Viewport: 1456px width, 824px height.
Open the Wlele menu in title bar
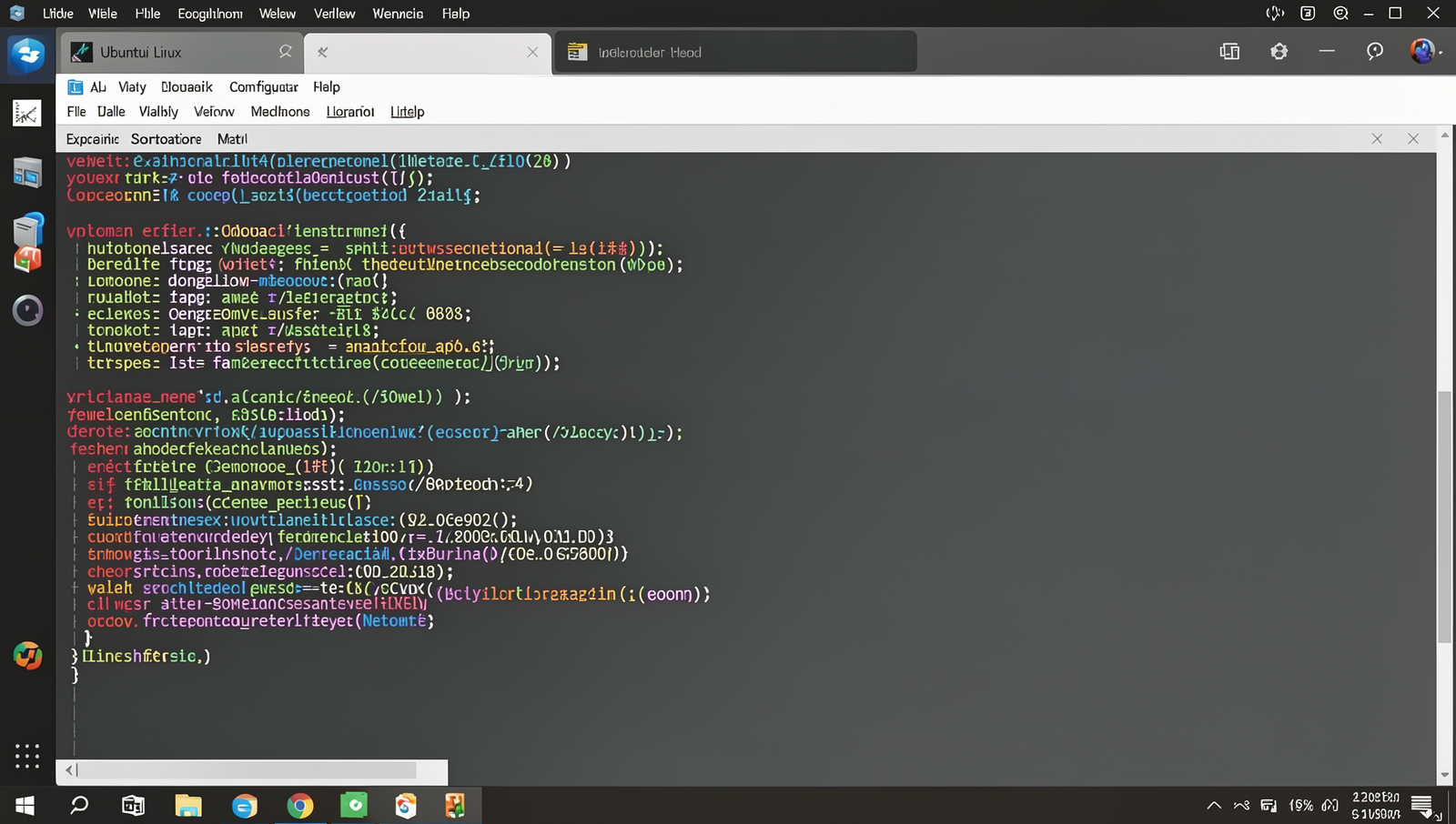point(103,14)
